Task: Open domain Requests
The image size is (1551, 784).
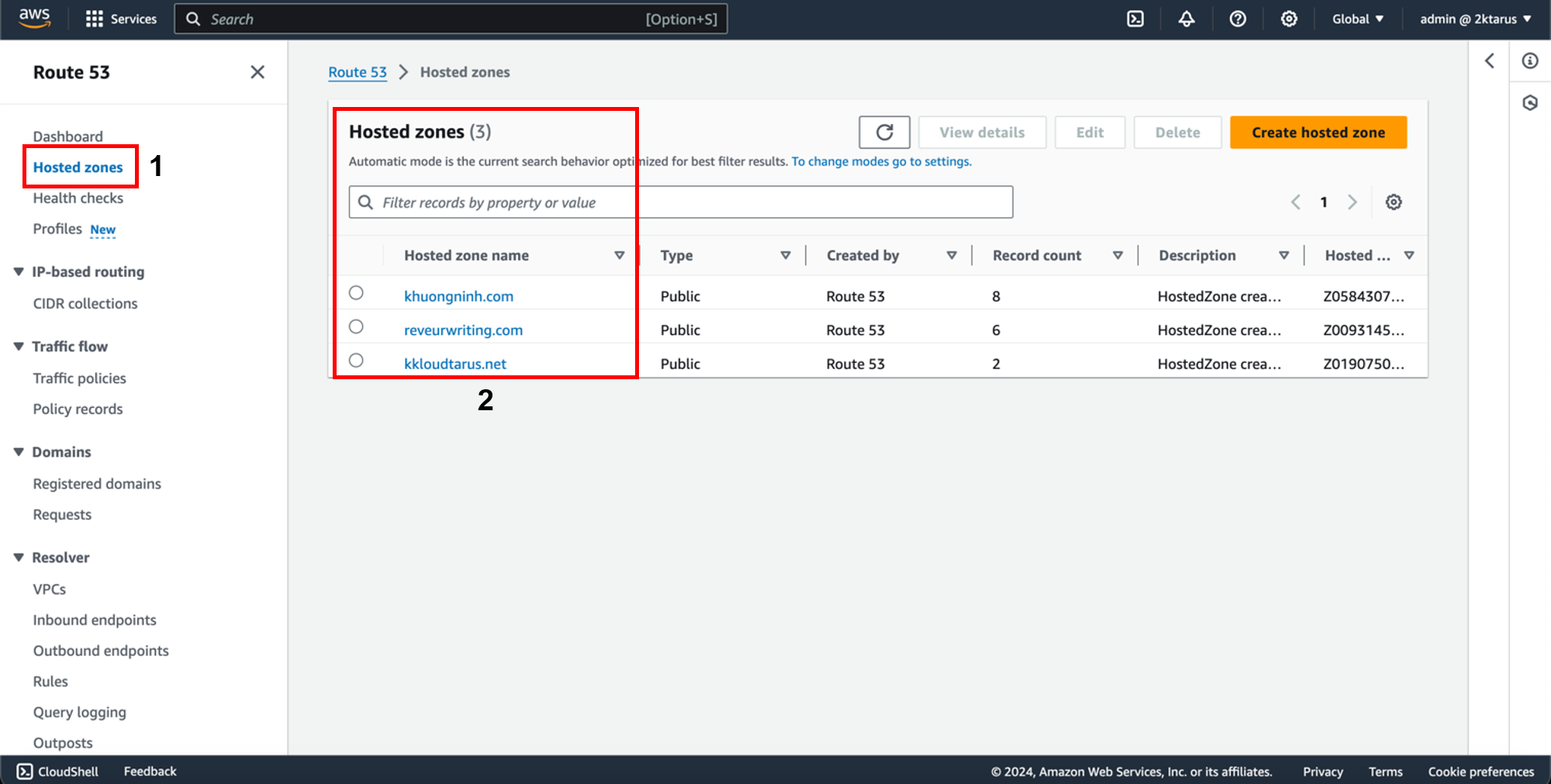Action: tap(62, 514)
